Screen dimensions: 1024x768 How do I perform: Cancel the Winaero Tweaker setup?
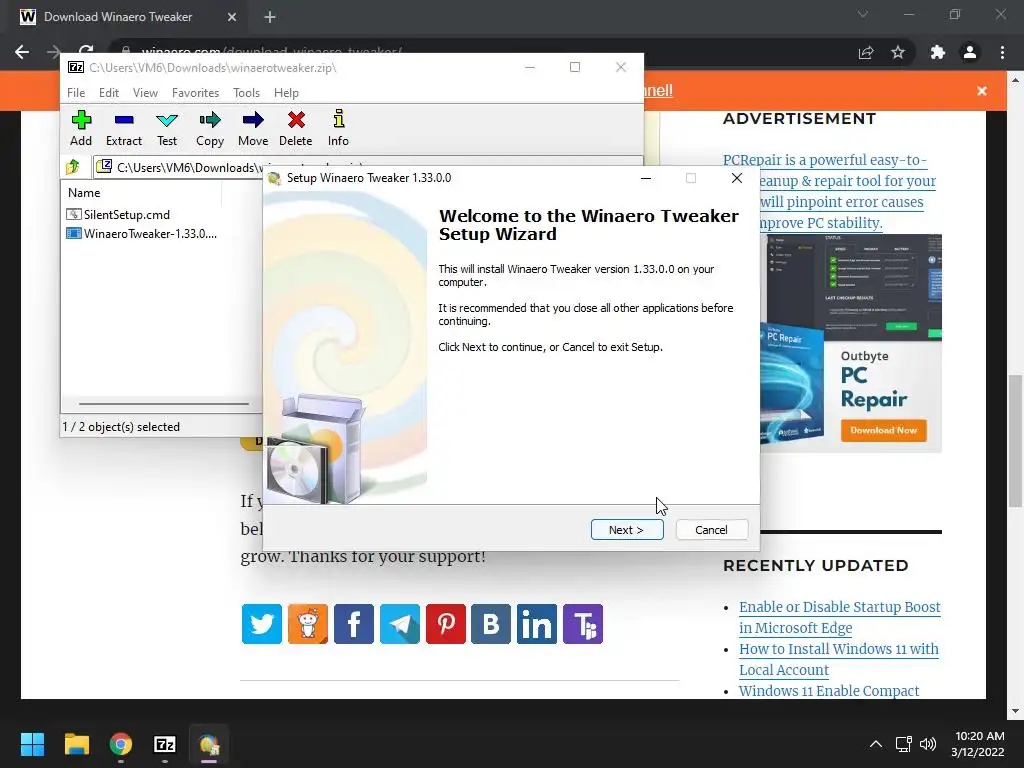pyautogui.click(x=711, y=530)
